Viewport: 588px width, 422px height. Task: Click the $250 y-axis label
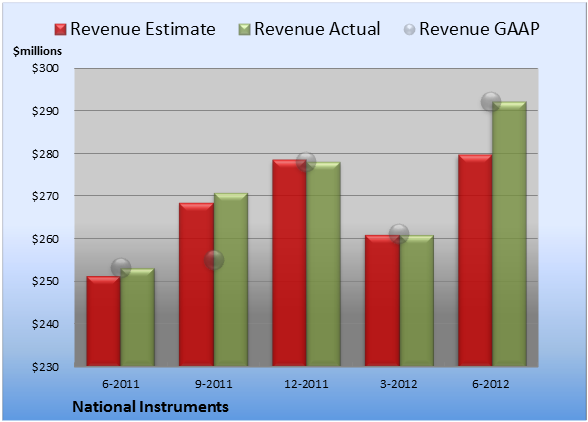pyautogui.click(x=45, y=281)
